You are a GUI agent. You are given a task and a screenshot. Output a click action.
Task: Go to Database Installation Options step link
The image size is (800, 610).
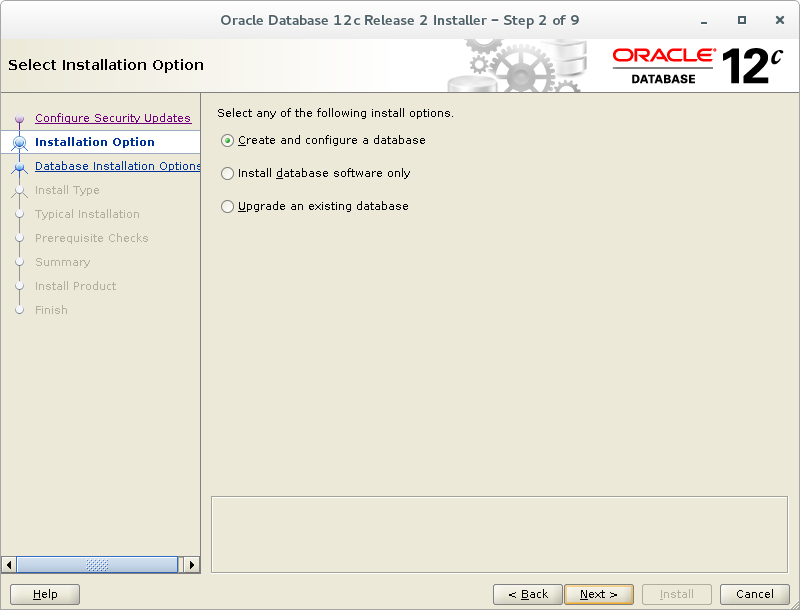point(117,166)
